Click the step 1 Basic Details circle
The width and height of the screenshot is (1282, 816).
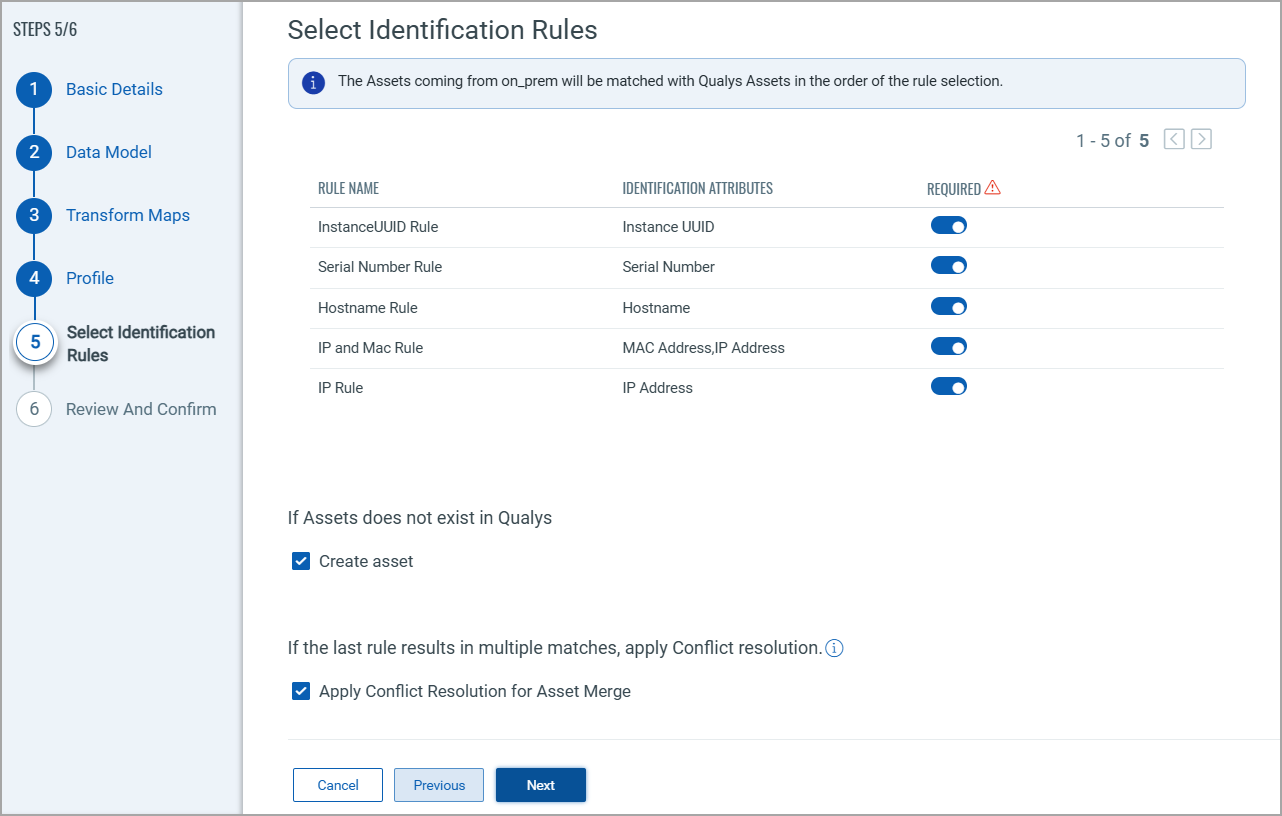coord(33,89)
